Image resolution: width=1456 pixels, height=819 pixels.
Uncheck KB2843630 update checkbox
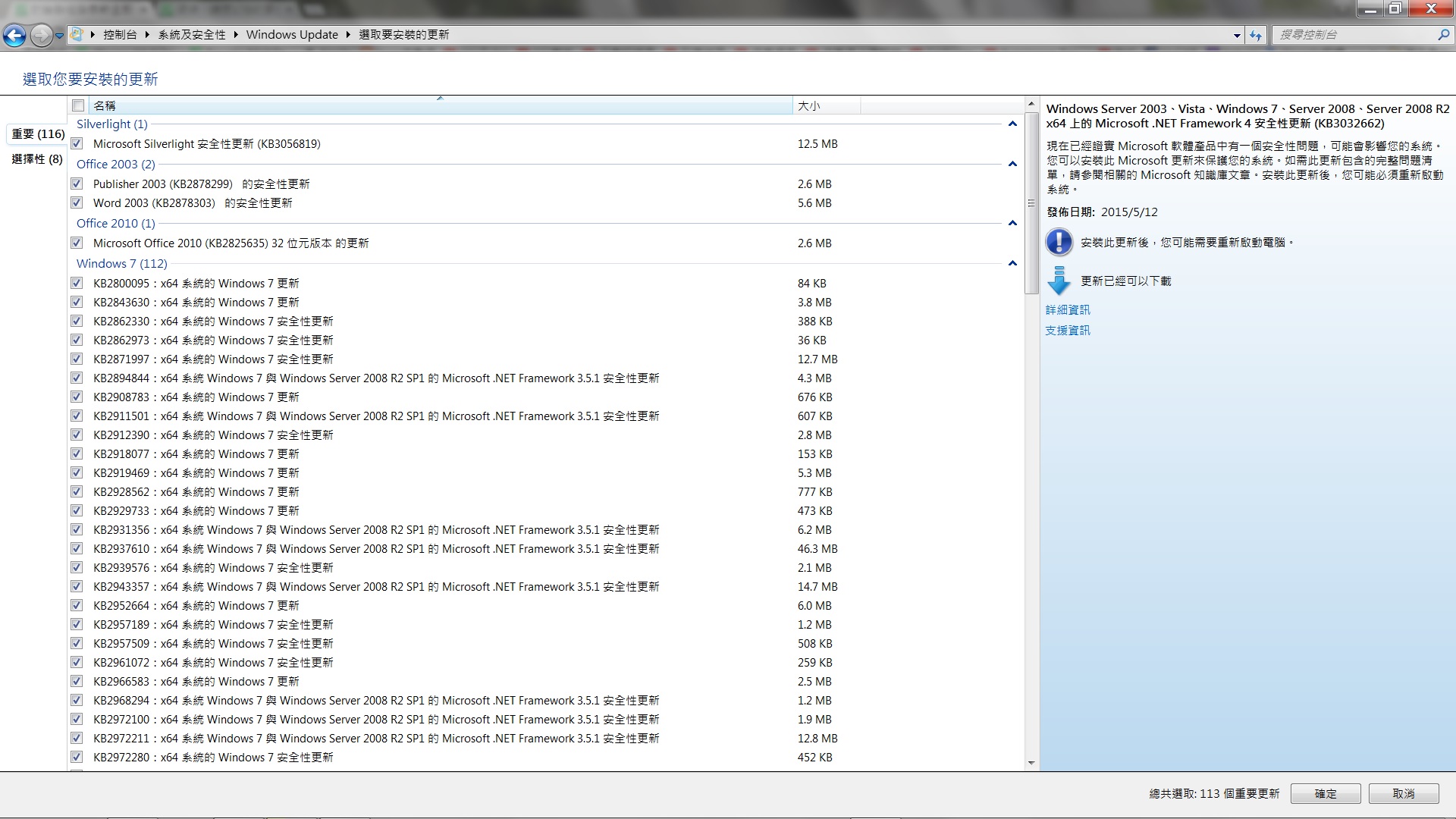tap(77, 302)
